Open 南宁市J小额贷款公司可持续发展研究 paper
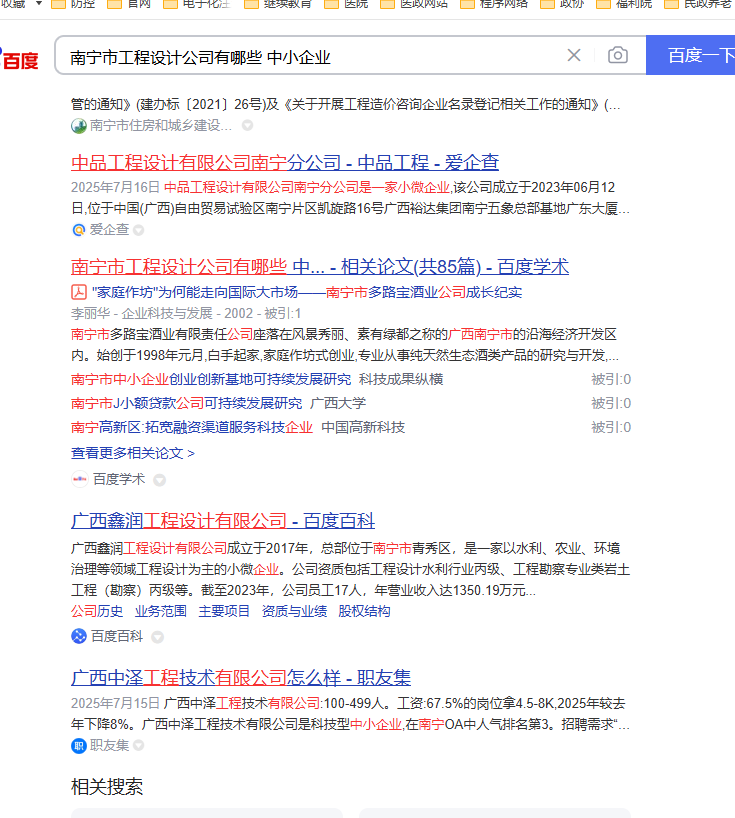This screenshot has height=818, width=735. point(186,403)
